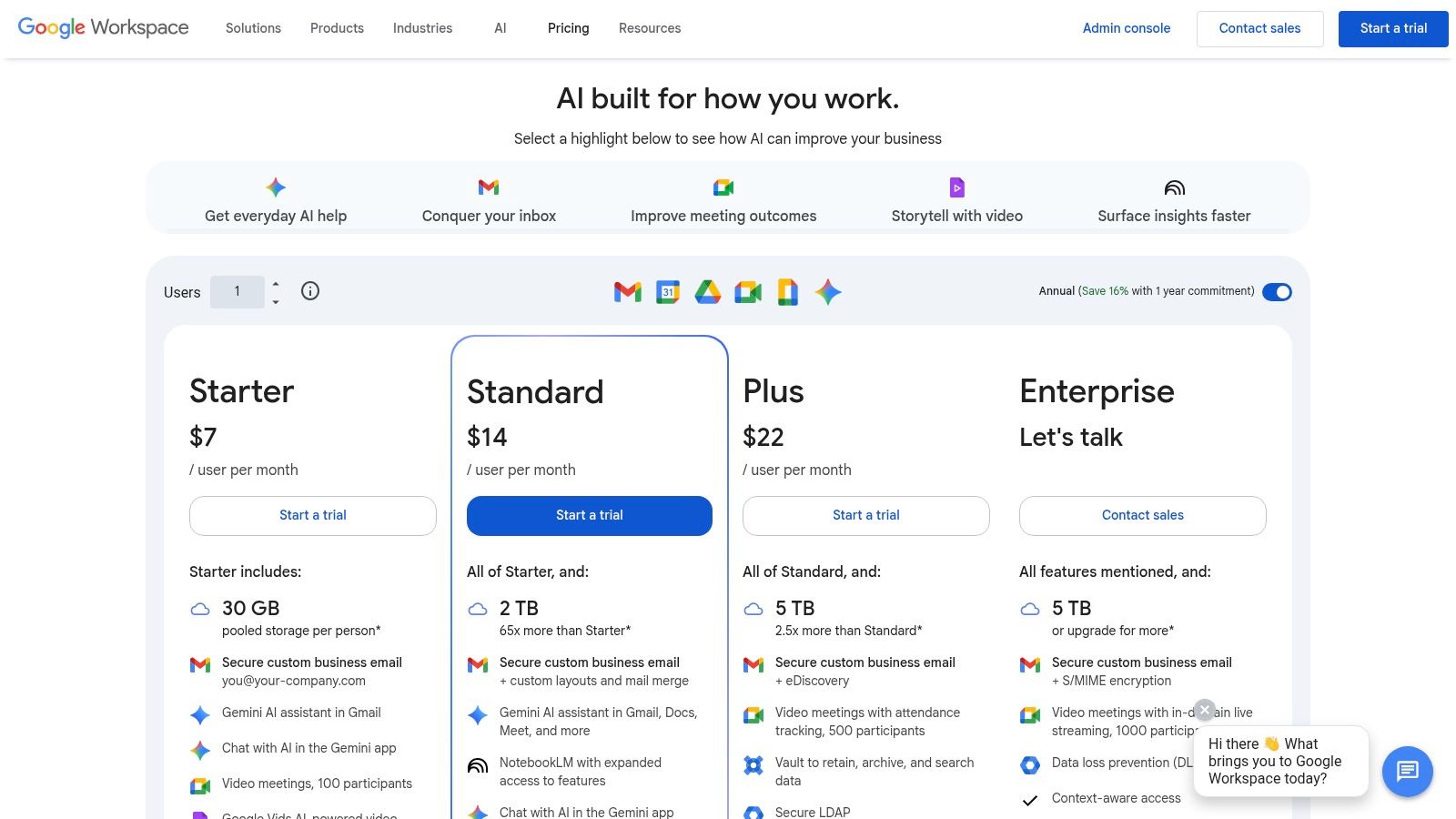Open the Products menu
Image resolution: width=1456 pixels, height=819 pixels.
(337, 28)
